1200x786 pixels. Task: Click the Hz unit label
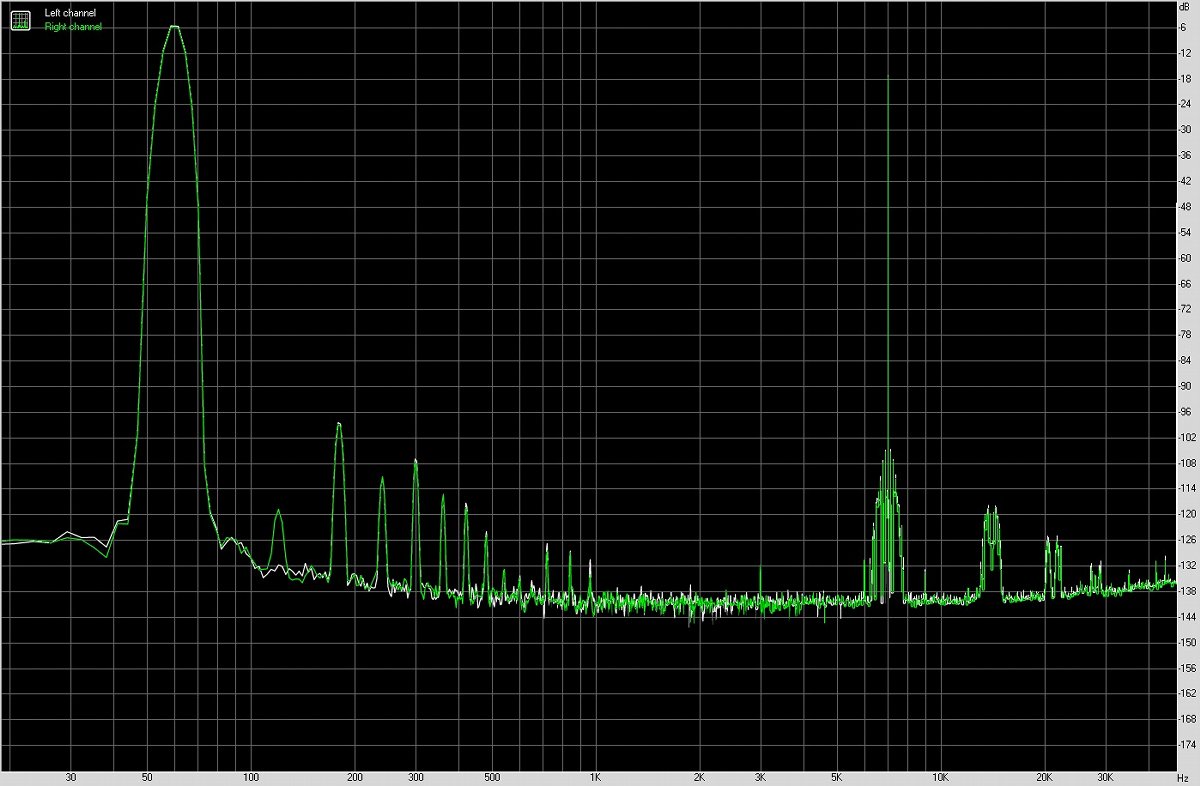[1184, 777]
